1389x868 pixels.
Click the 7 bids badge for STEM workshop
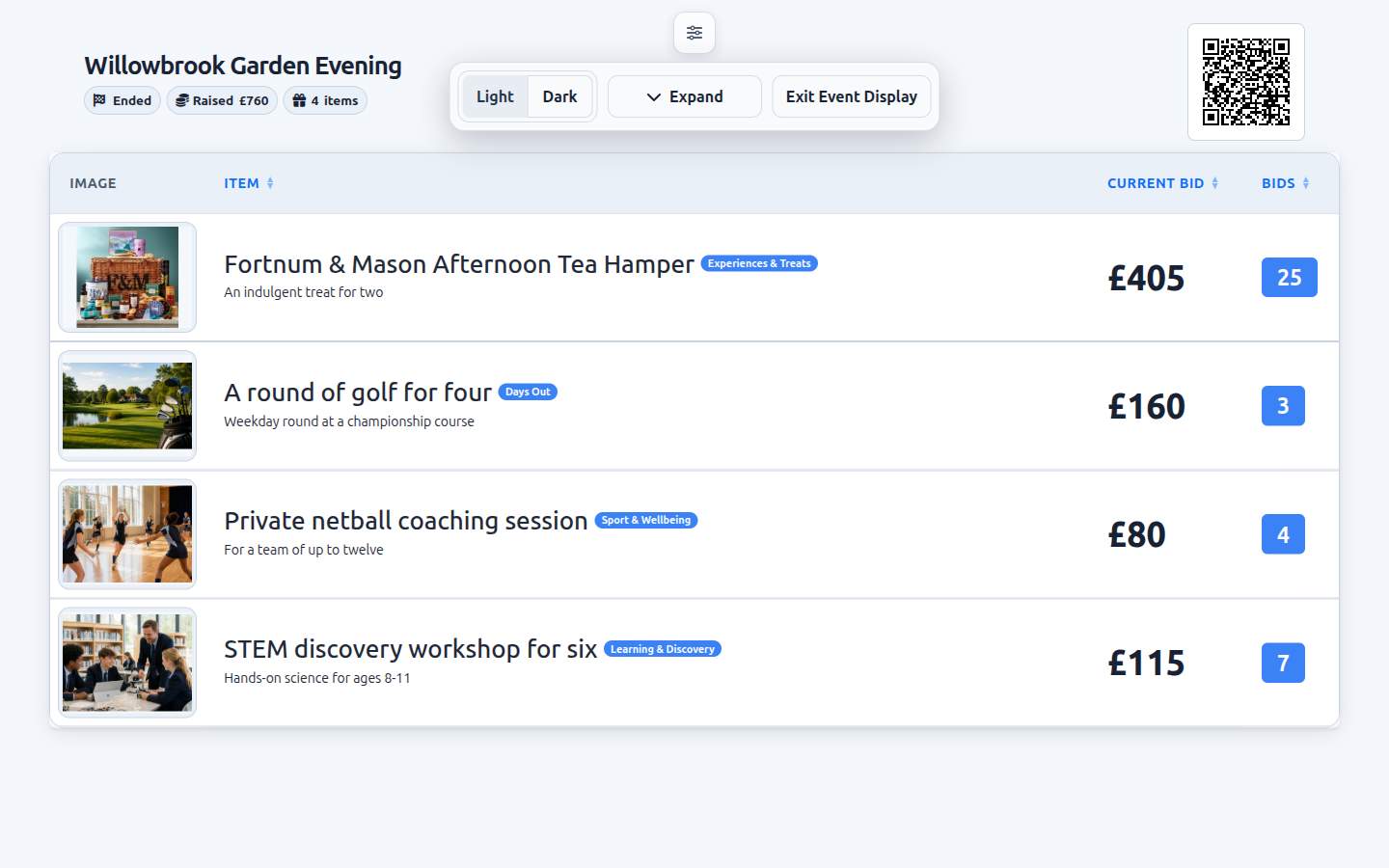(1283, 663)
